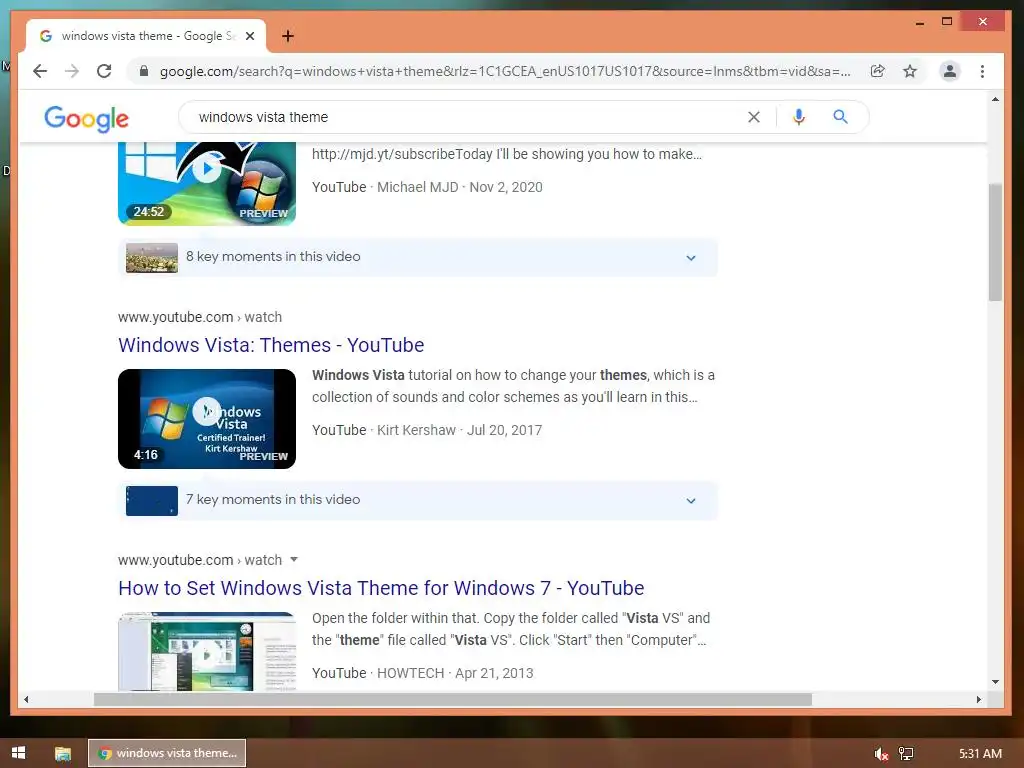
Task: Minimize the Chrome window
Action: 920,22
